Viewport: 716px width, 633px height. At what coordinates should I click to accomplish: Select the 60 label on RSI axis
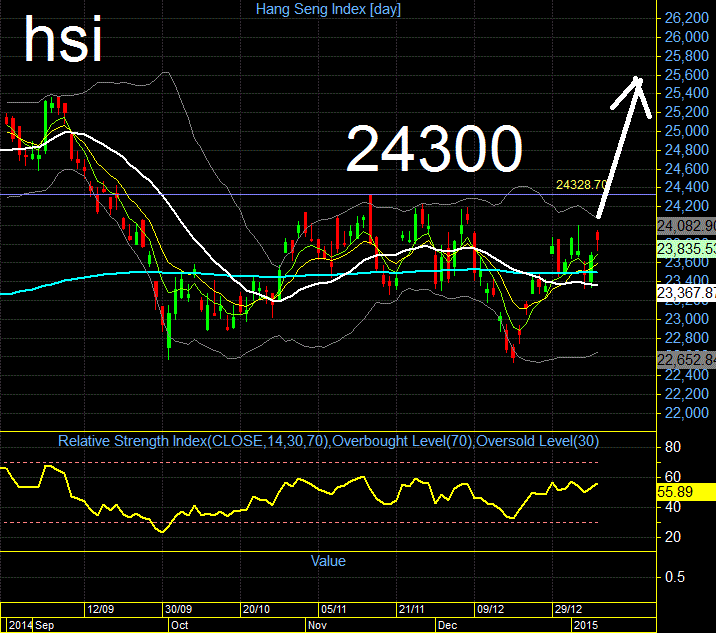click(x=673, y=477)
